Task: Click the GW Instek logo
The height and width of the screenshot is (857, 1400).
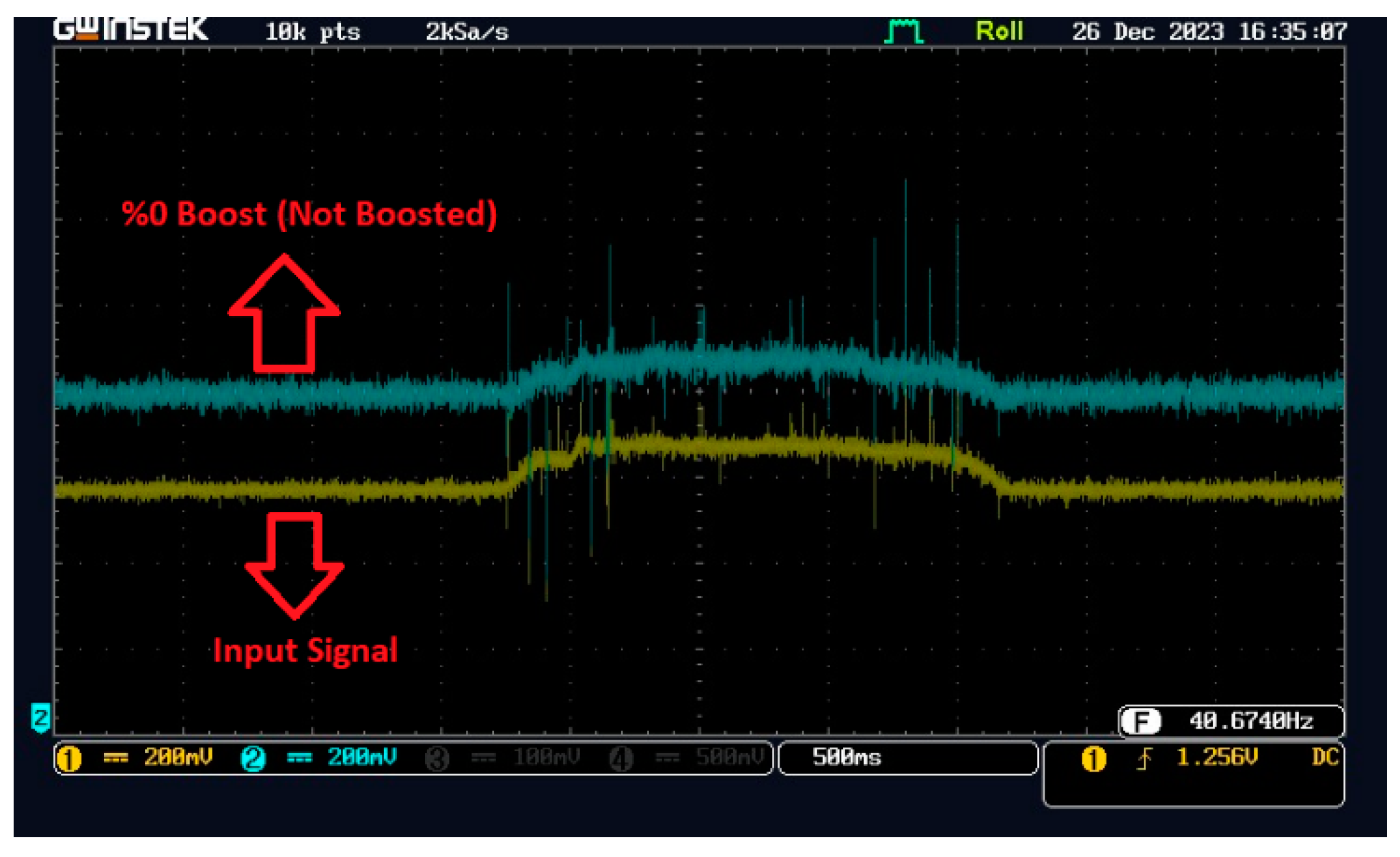Action: 131,29
